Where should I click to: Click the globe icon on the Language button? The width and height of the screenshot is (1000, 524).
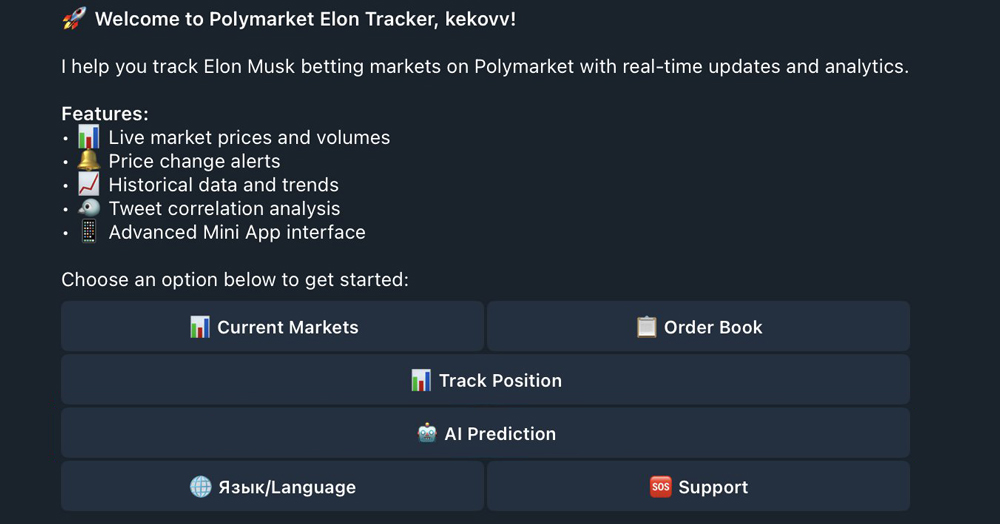coord(200,487)
